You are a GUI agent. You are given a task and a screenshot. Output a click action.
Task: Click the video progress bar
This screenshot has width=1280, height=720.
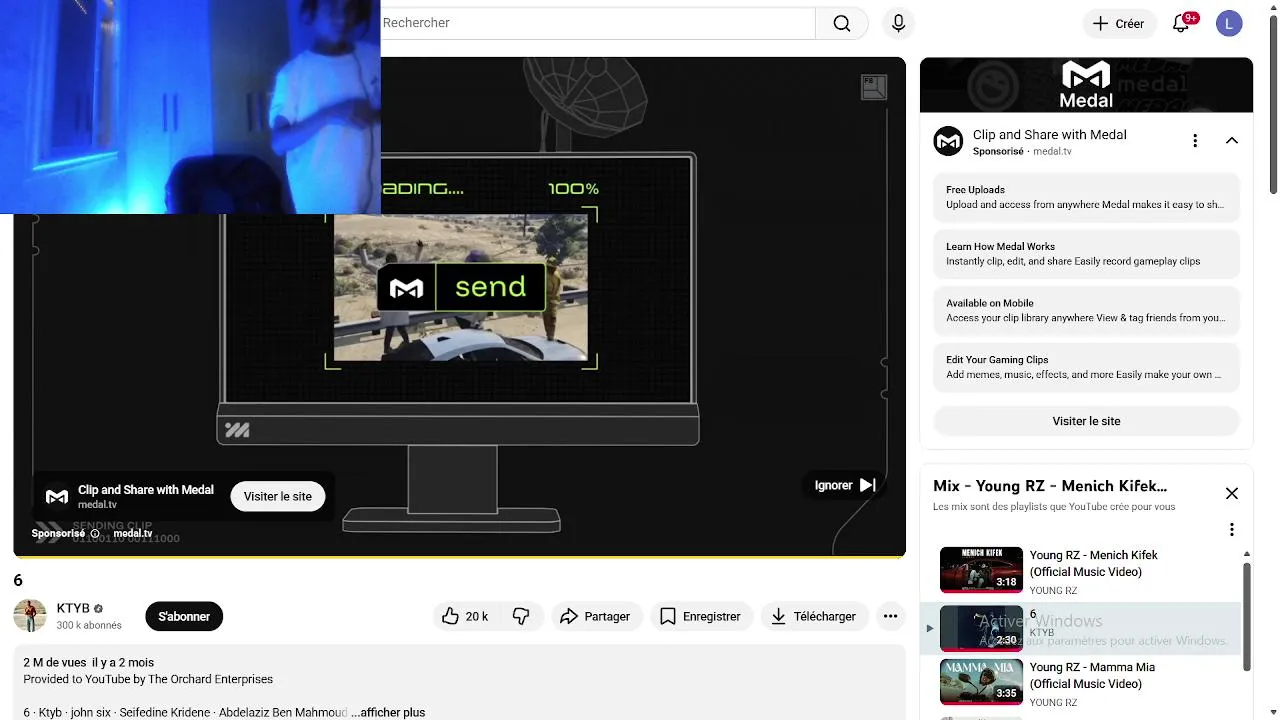(459, 555)
